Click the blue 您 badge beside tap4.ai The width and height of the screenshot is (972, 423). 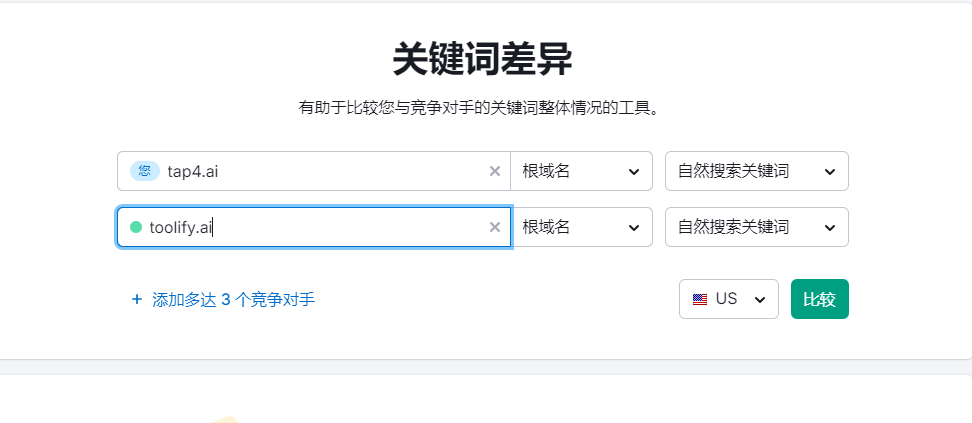[145, 171]
